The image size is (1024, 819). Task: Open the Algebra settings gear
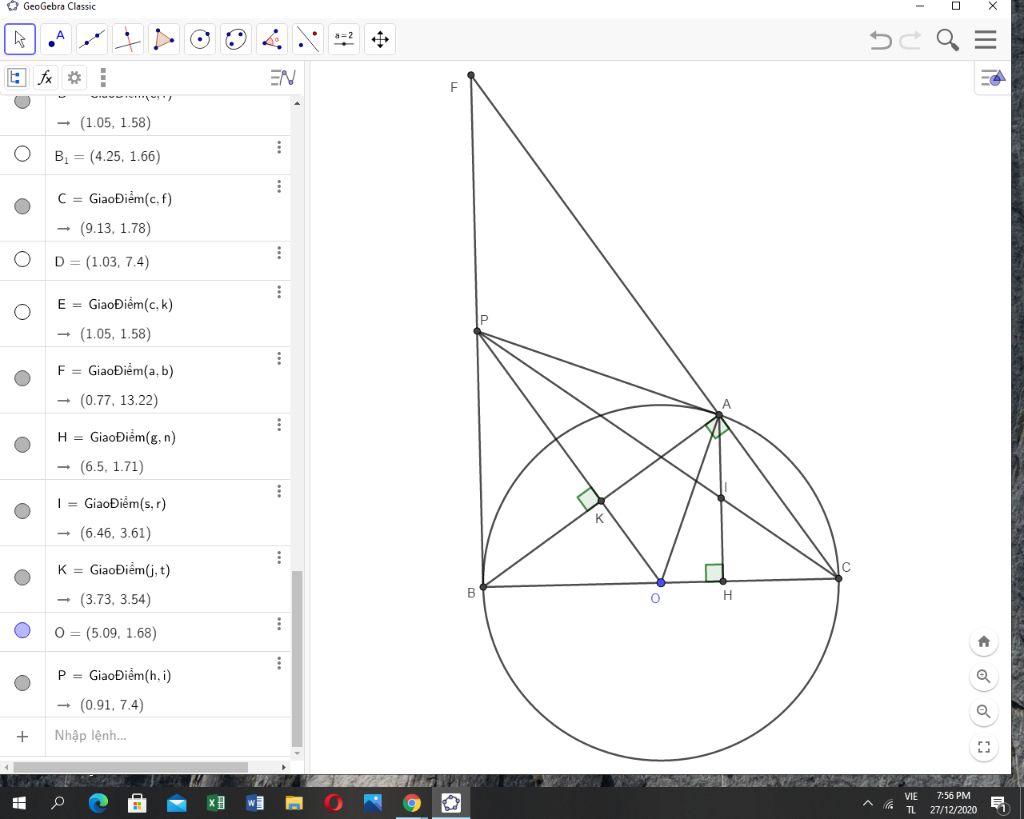(74, 78)
